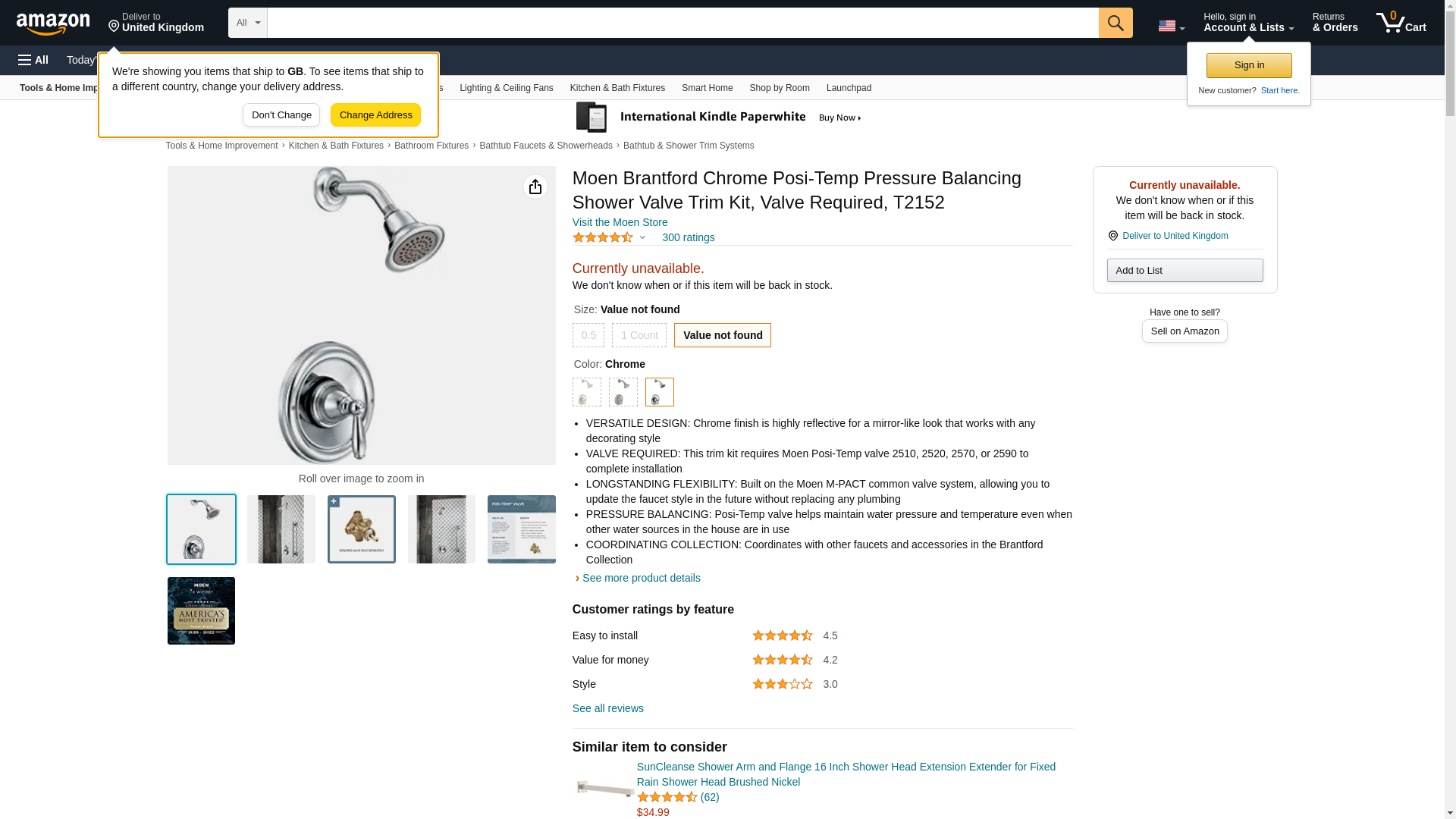This screenshot has height=819, width=1456.
Task: Open the All hamburger menu
Action: click(33, 60)
